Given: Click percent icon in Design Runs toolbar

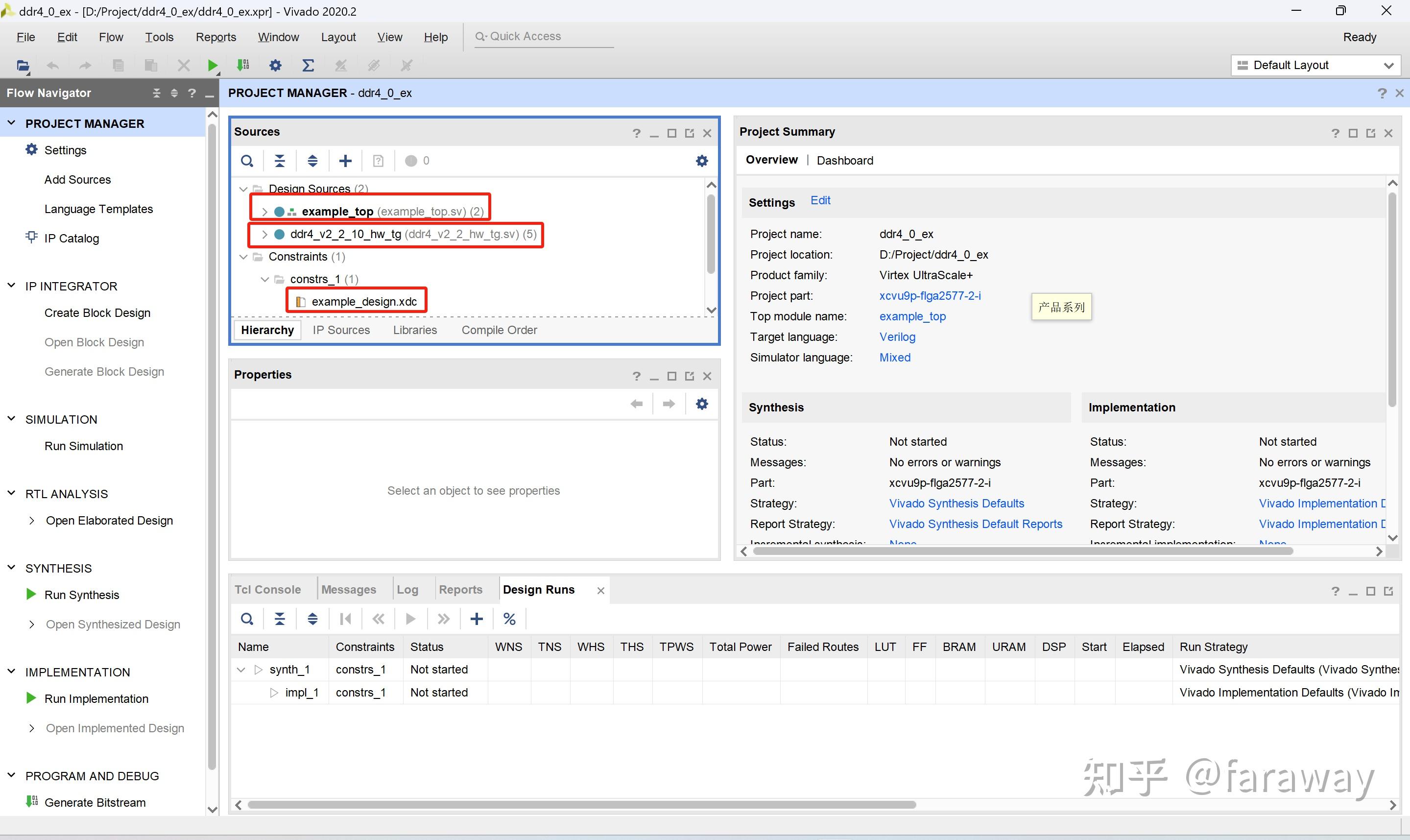Looking at the screenshot, I should click(x=509, y=619).
